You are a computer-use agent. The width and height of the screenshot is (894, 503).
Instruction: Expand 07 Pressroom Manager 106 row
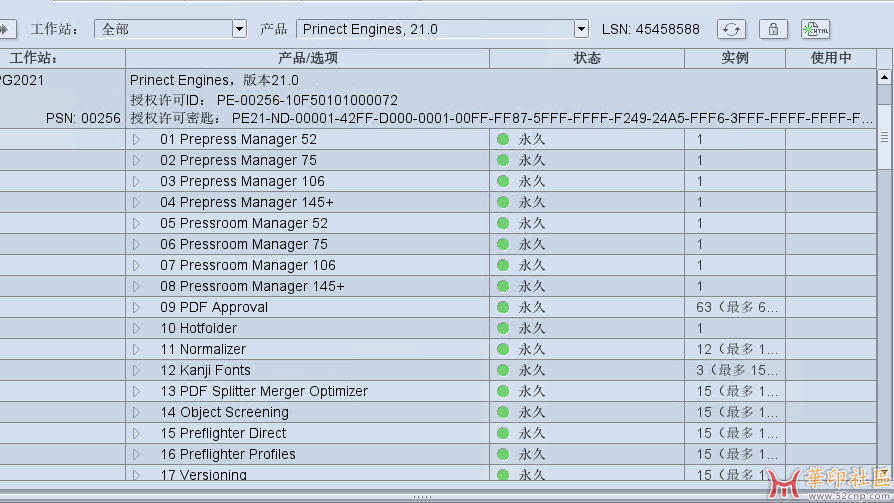[x=136, y=265]
